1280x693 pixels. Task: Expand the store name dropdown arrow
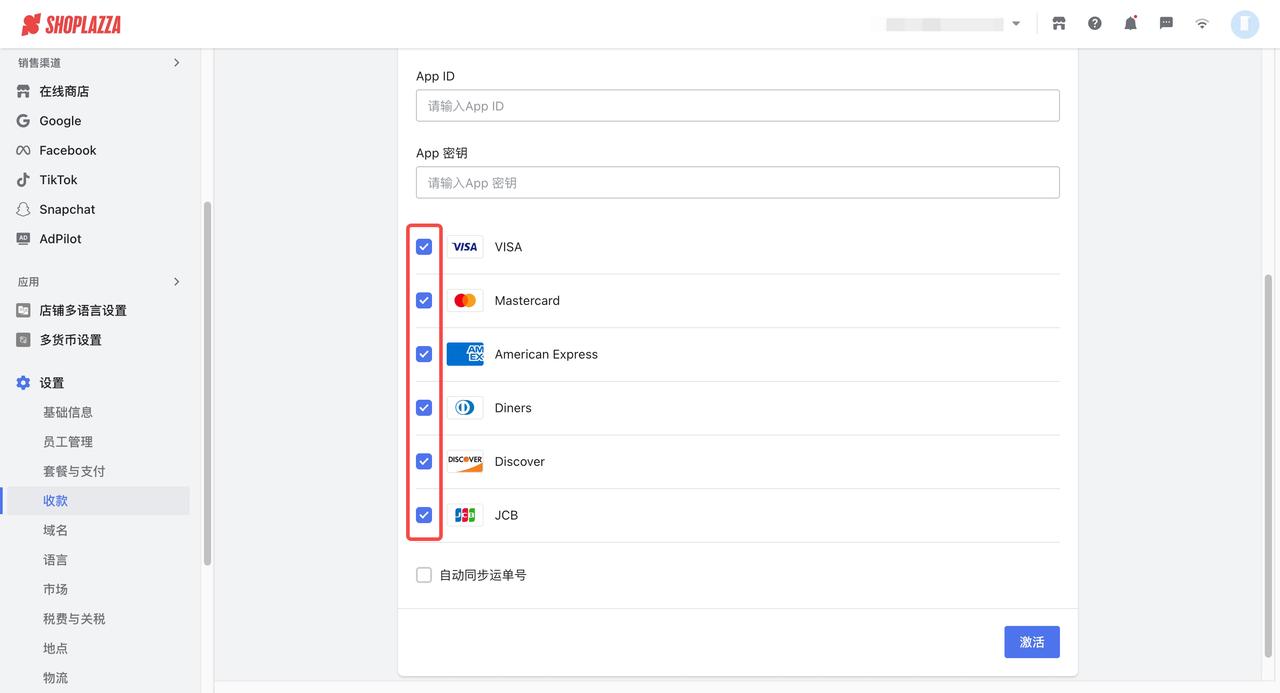tap(1016, 24)
